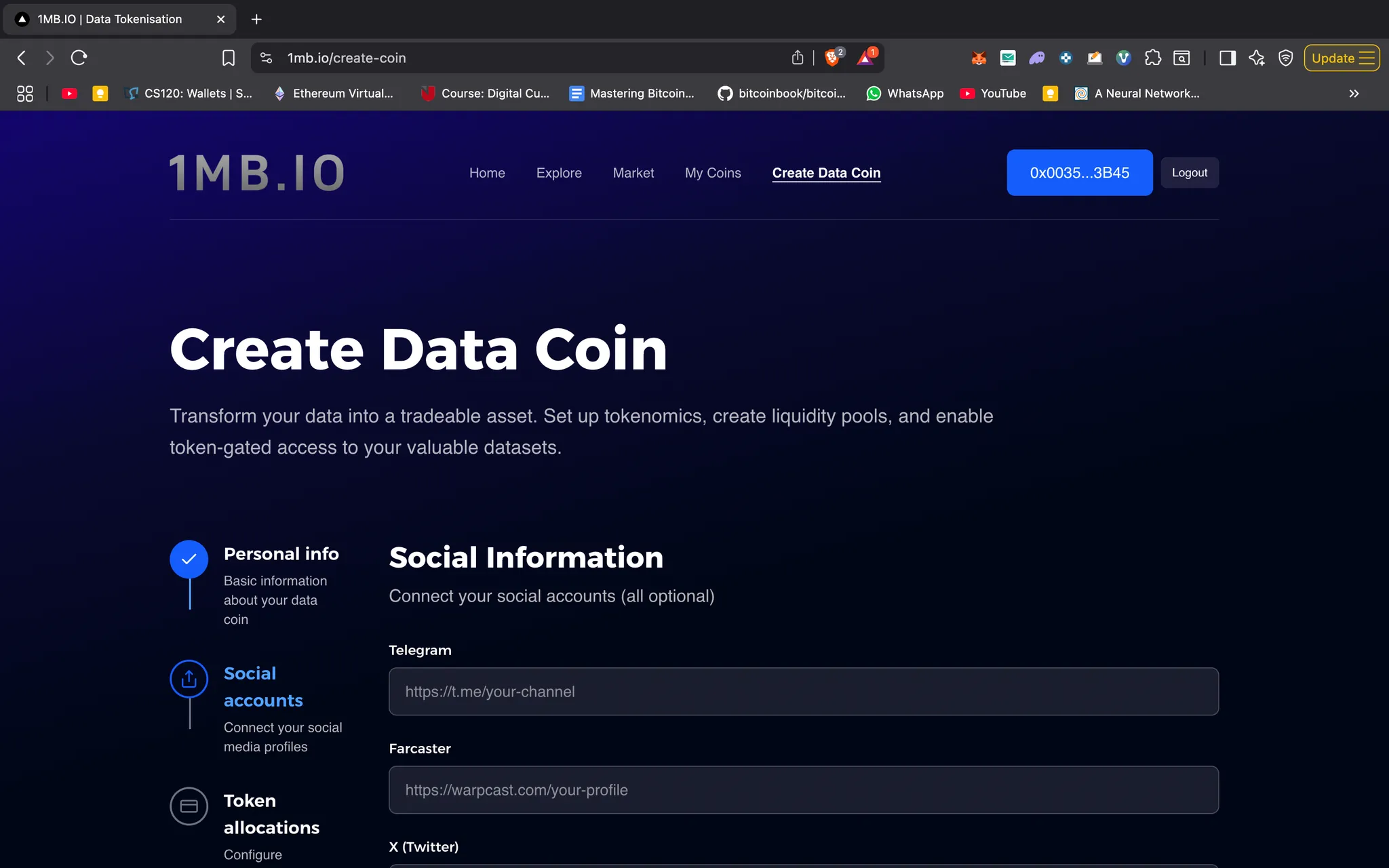The width and height of the screenshot is (1389, 868).
Task: Reload the current page
Action: point(79,58)
